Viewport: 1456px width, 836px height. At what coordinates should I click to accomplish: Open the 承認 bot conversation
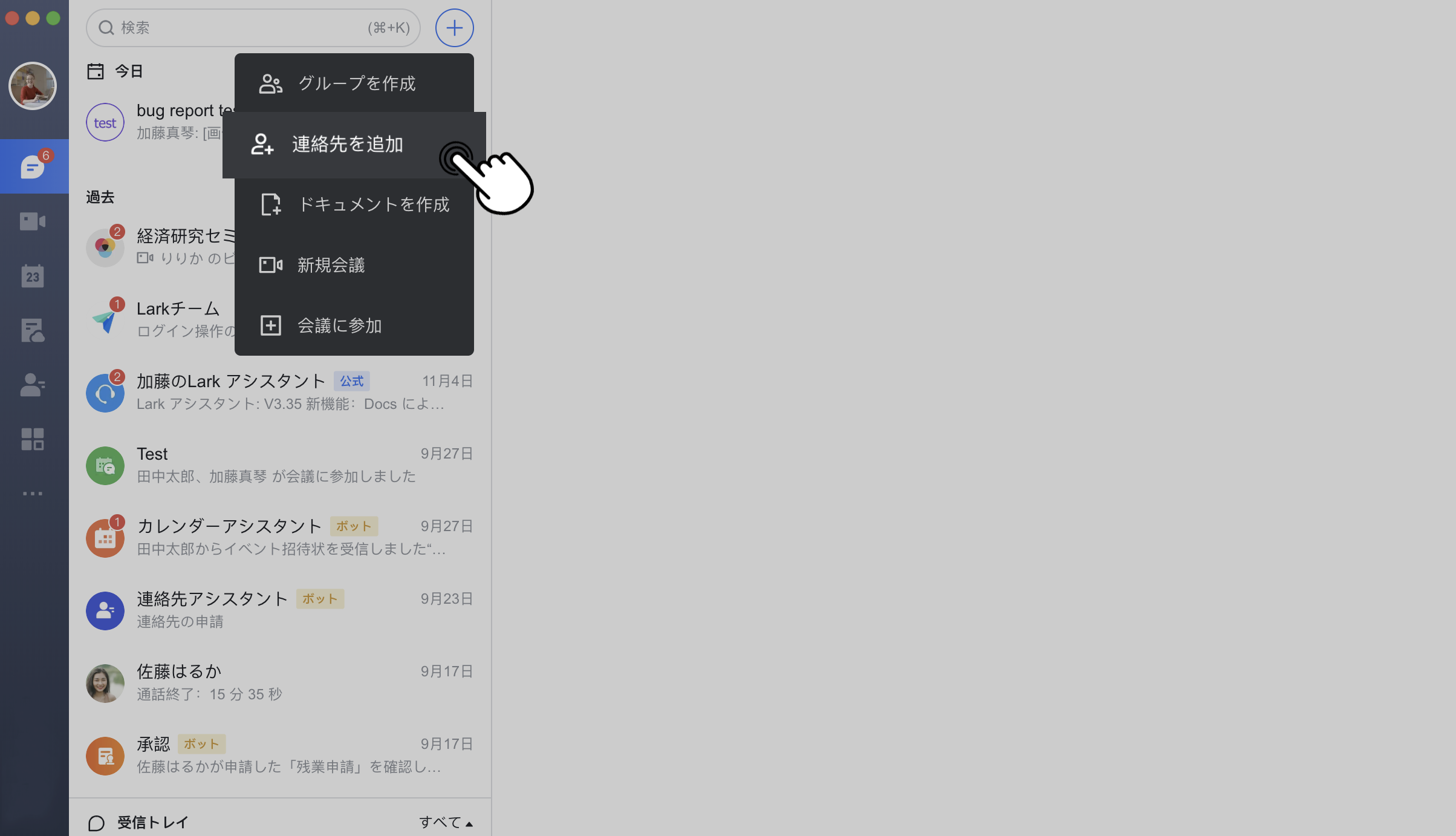pyautogui.click(x=279, y=756)
